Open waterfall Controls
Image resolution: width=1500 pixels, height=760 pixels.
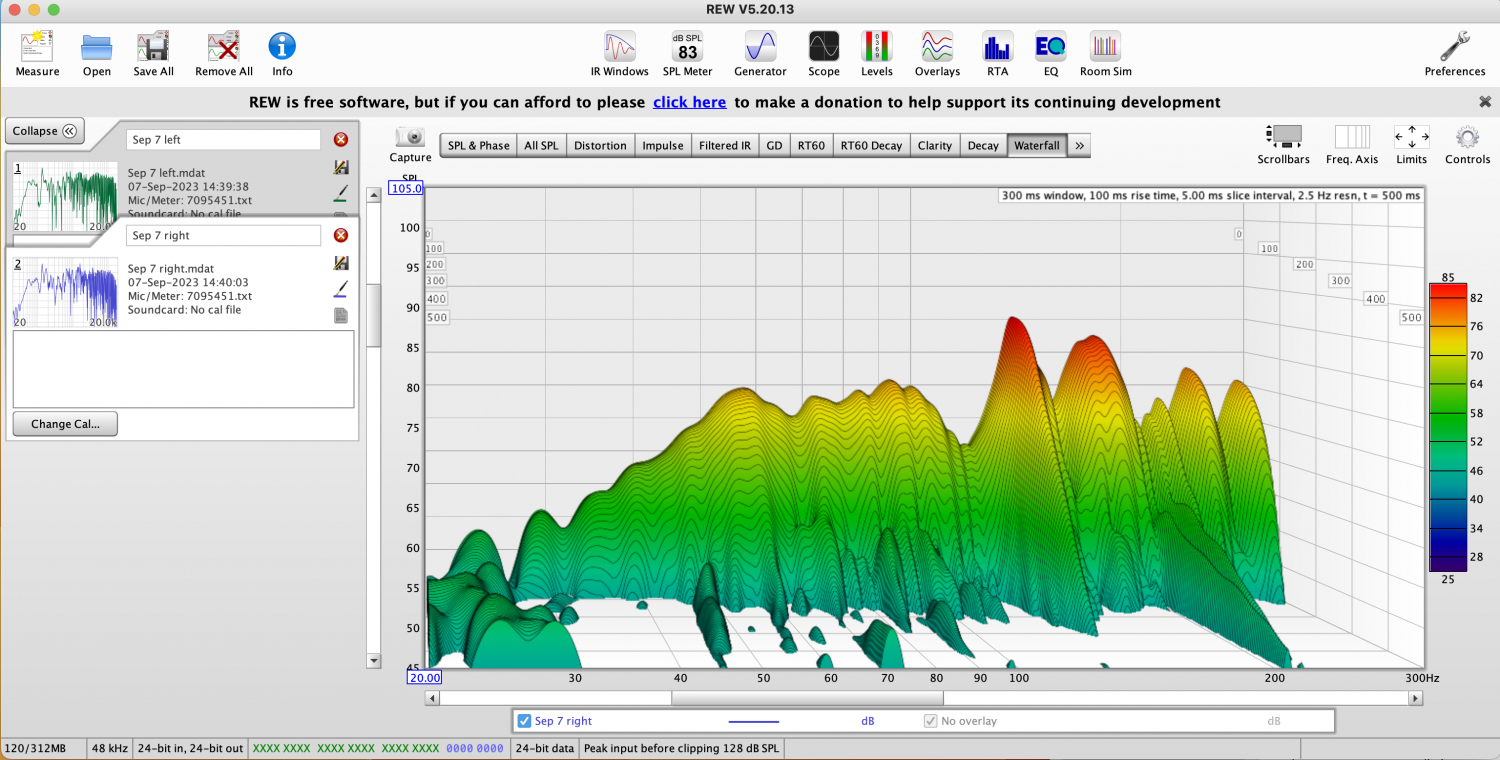[1467, 145]
